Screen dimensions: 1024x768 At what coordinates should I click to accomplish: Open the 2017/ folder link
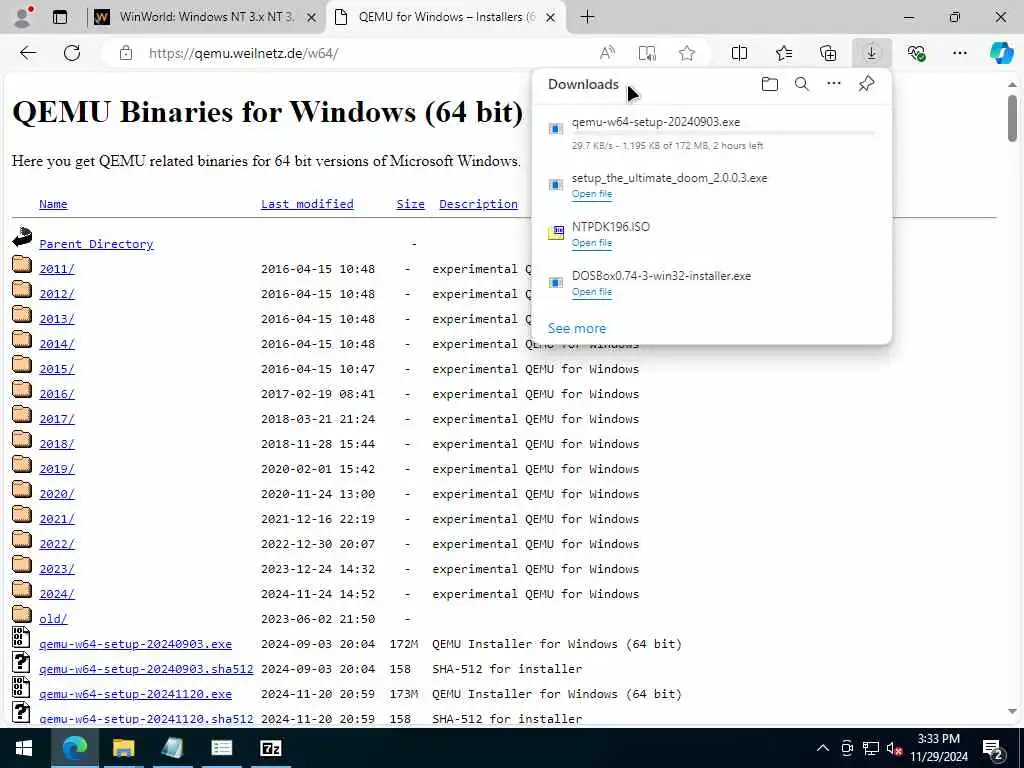pos(57,419)
